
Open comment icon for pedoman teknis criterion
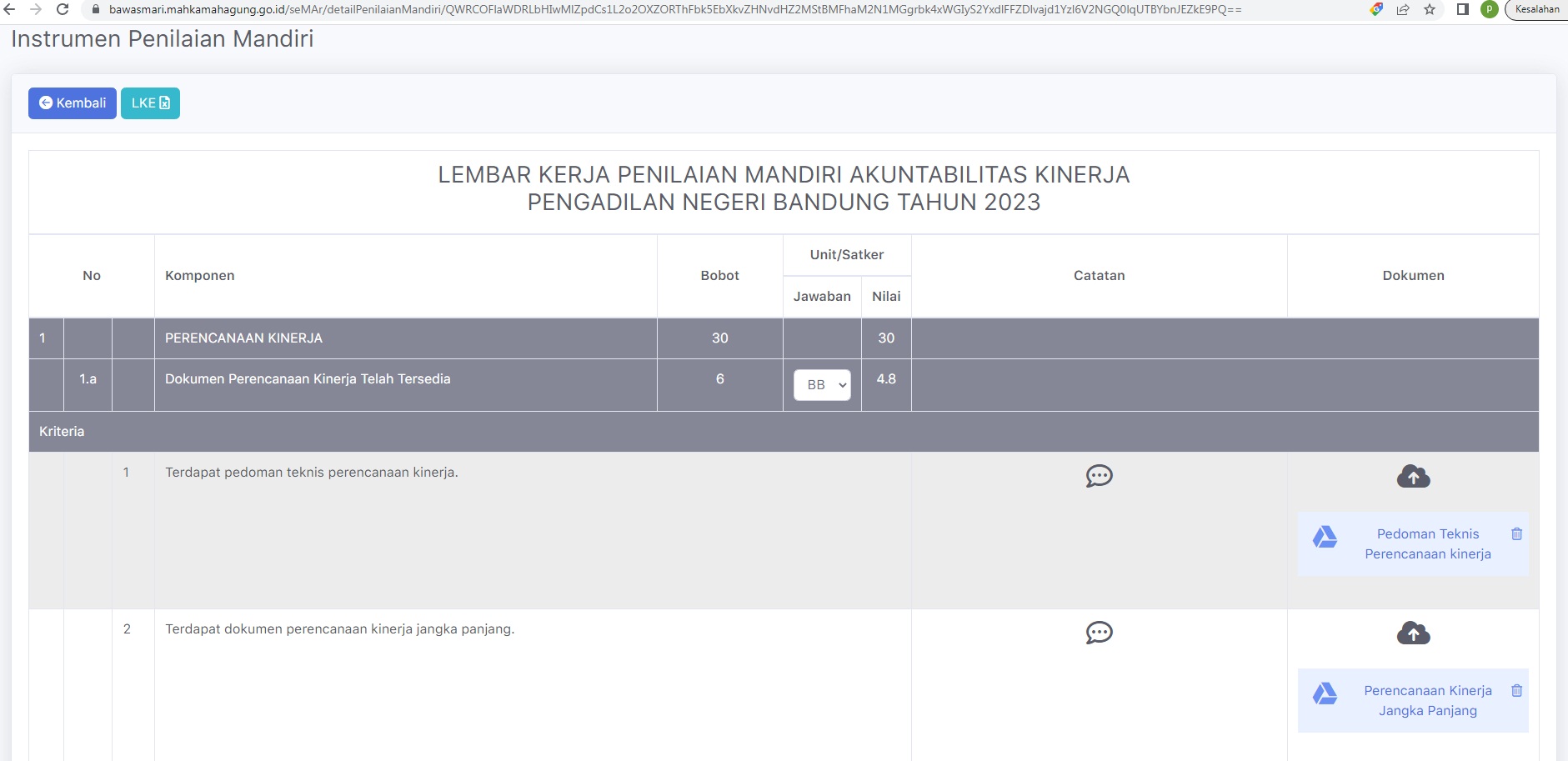click(x=1099, y=476)
